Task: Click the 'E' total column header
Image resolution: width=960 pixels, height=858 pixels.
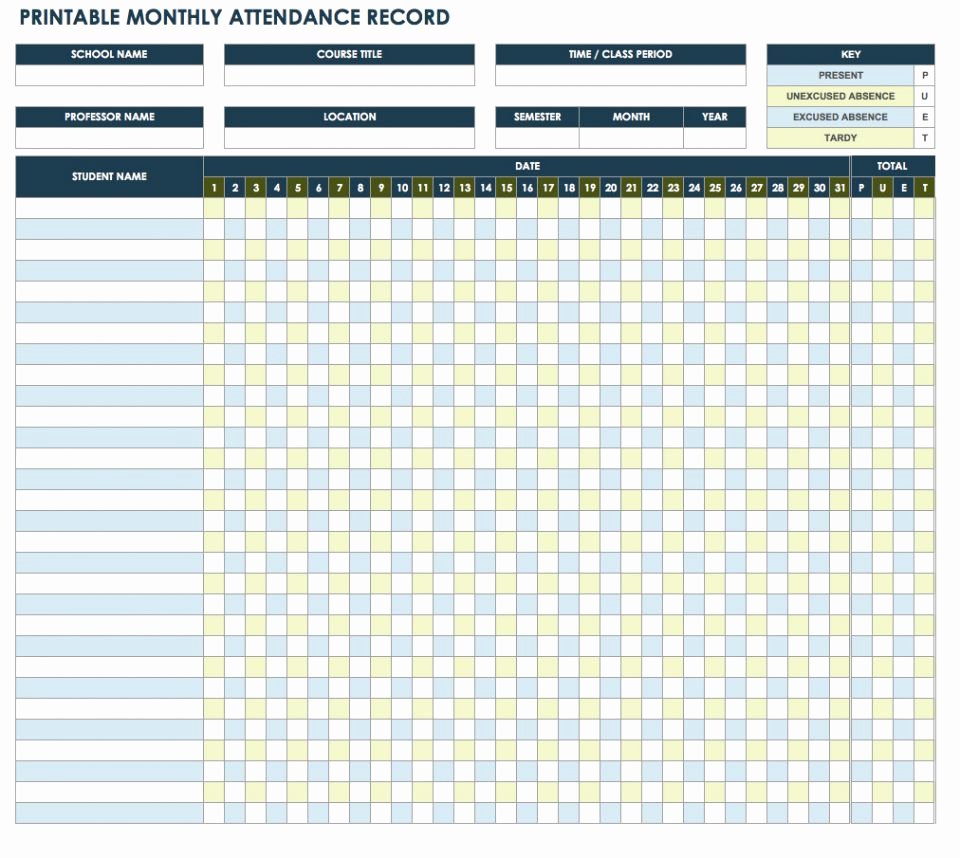Action: (x=903, y=187)
